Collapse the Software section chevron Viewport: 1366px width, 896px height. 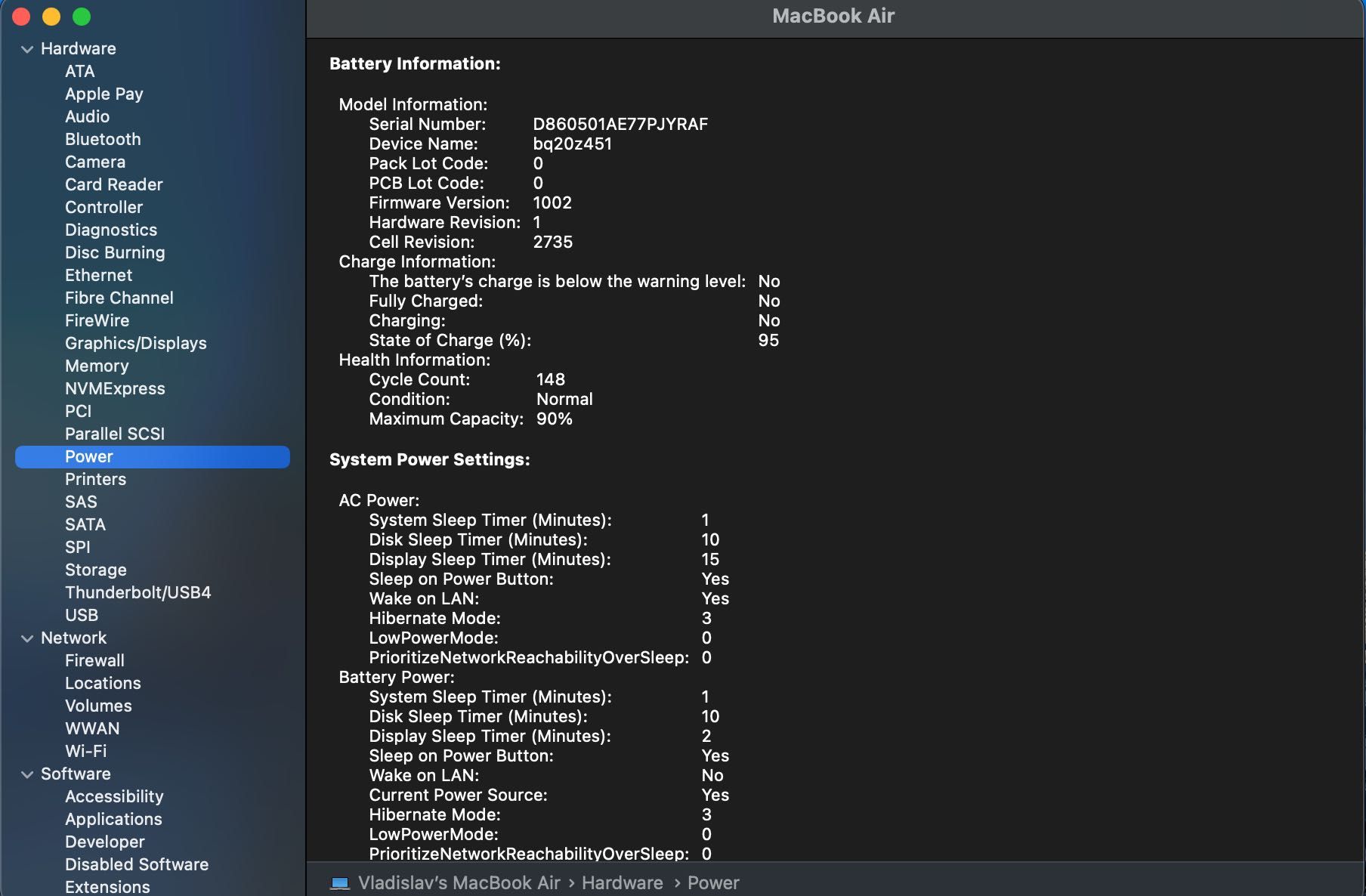click(27, 774)
